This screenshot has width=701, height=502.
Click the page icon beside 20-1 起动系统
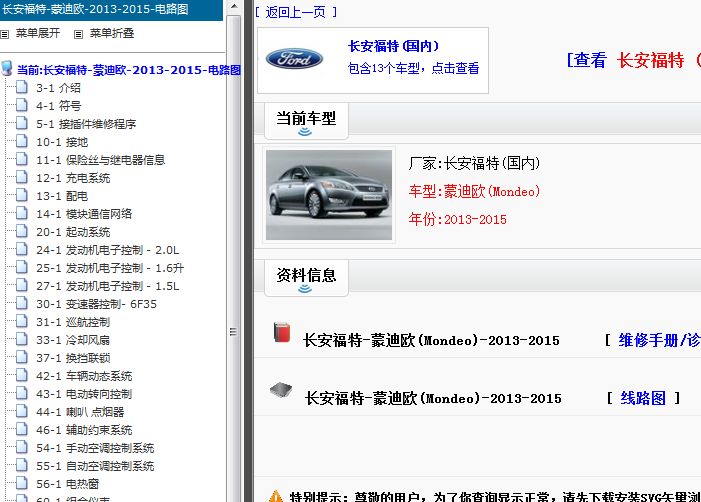(21, 231)
